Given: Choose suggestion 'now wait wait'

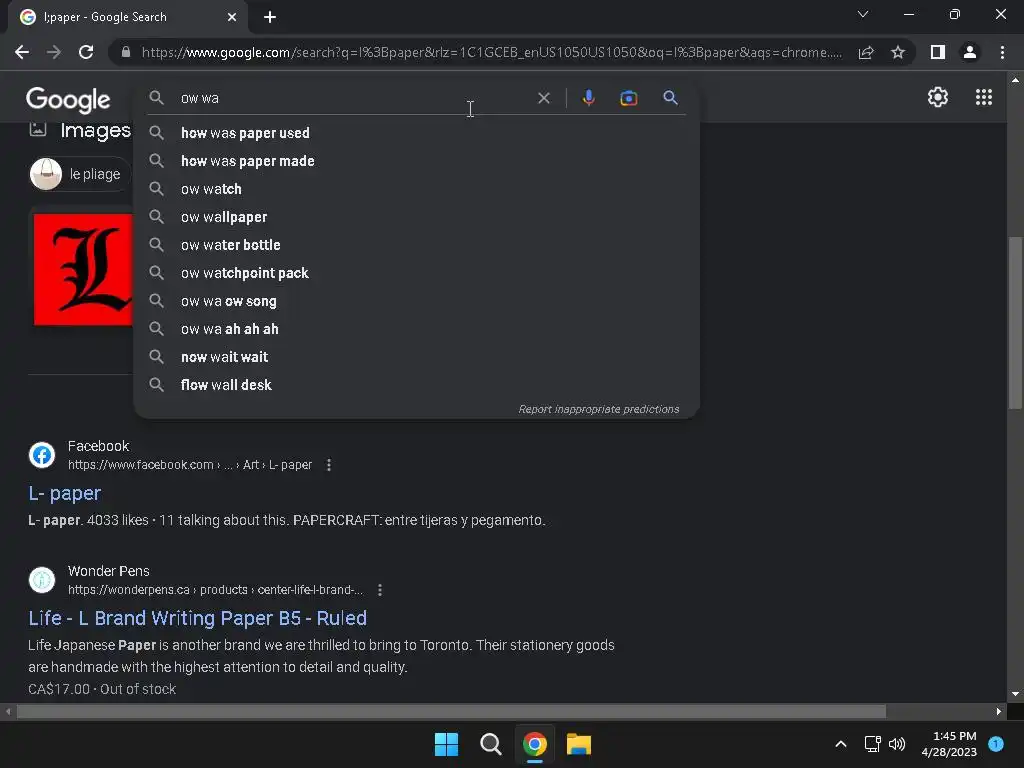Looking at the screenshot, I should [416, 357].
